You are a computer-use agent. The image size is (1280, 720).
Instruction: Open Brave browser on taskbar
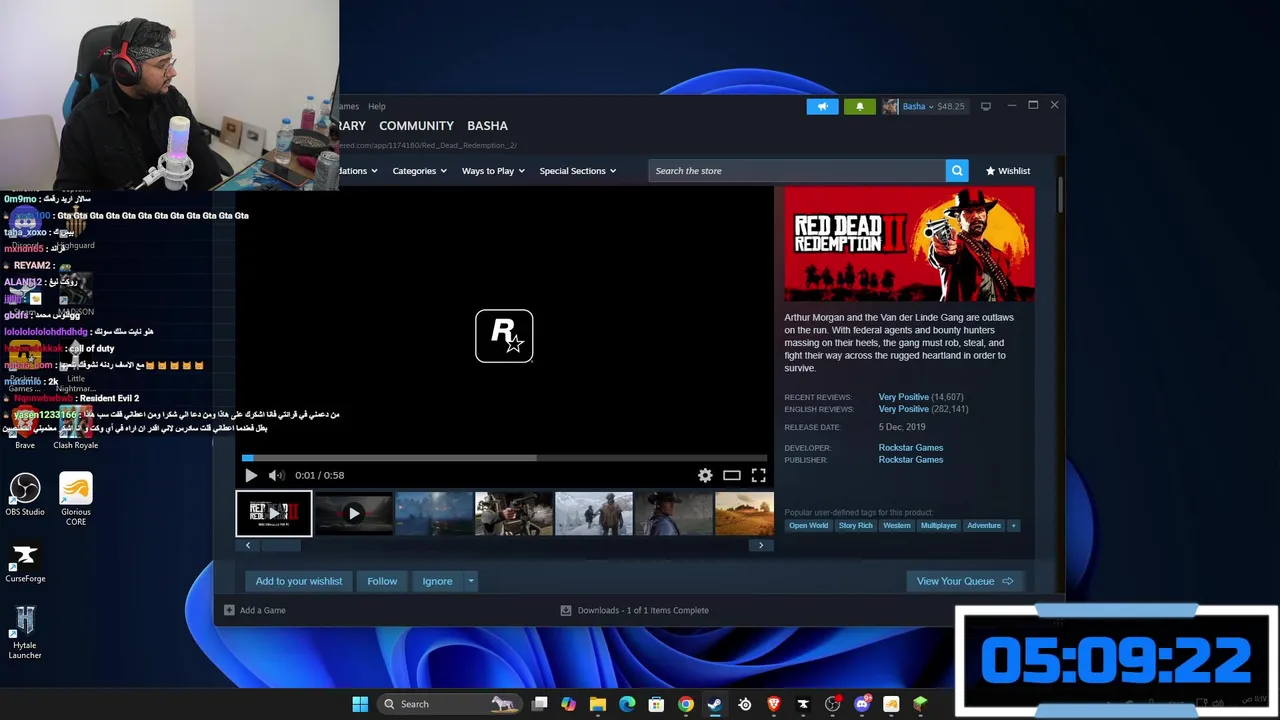(773, 704)
